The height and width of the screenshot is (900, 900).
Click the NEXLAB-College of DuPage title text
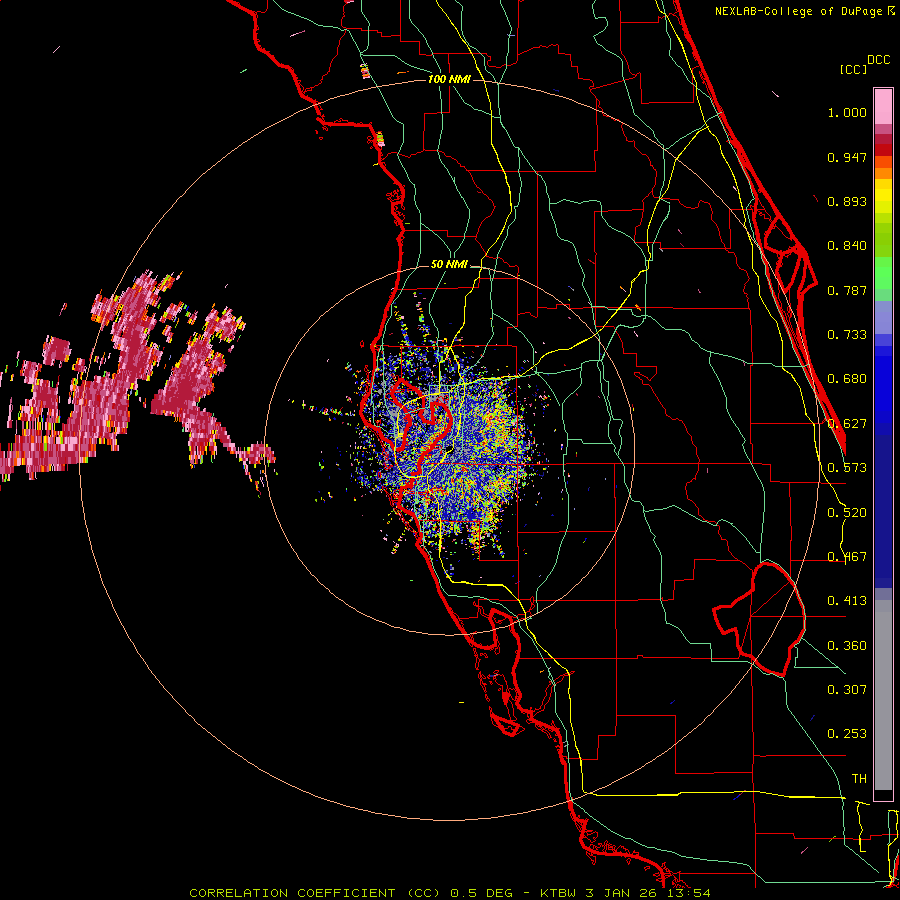(x=800, y=11)
